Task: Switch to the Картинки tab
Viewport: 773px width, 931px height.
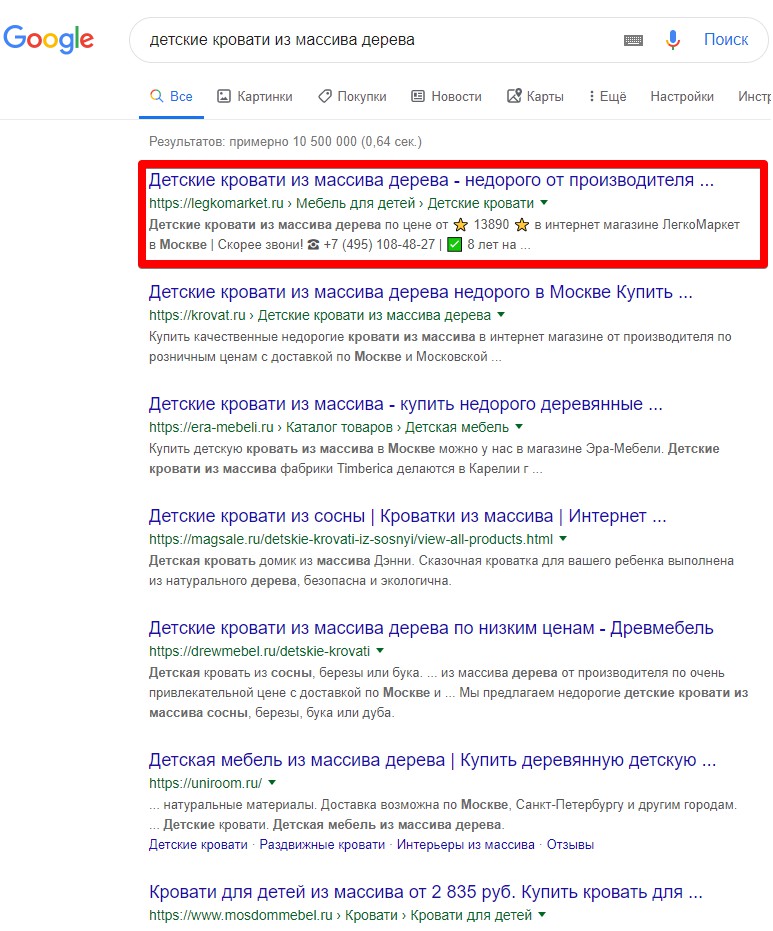Action: (254, 96)
